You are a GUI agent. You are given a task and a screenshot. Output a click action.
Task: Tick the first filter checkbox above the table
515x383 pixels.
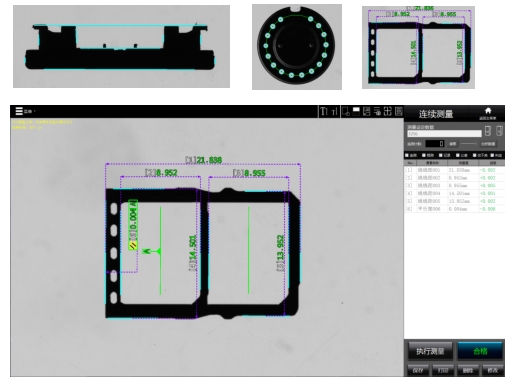click(x=407, y=155)
